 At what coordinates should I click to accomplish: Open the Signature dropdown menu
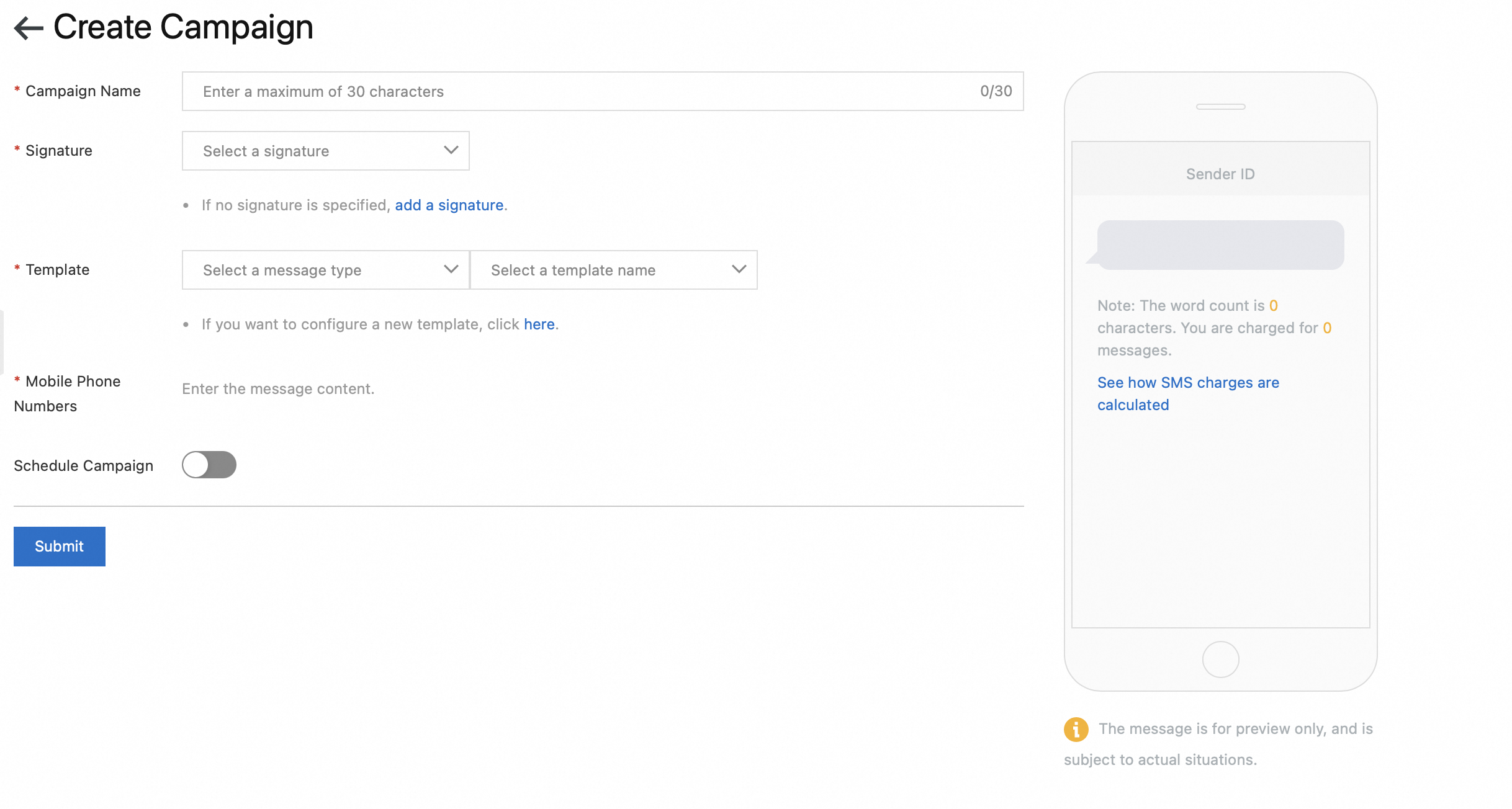(326, 151)
